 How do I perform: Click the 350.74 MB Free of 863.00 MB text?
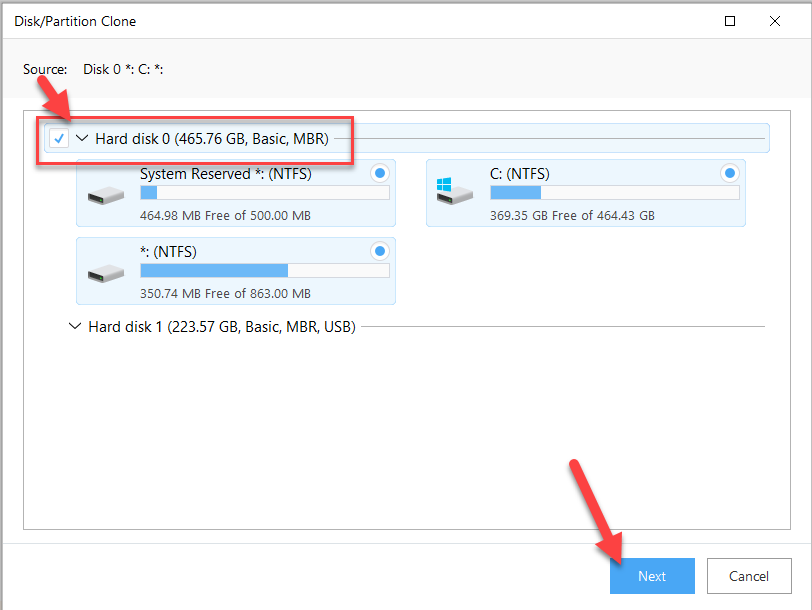tap(225, 293)
